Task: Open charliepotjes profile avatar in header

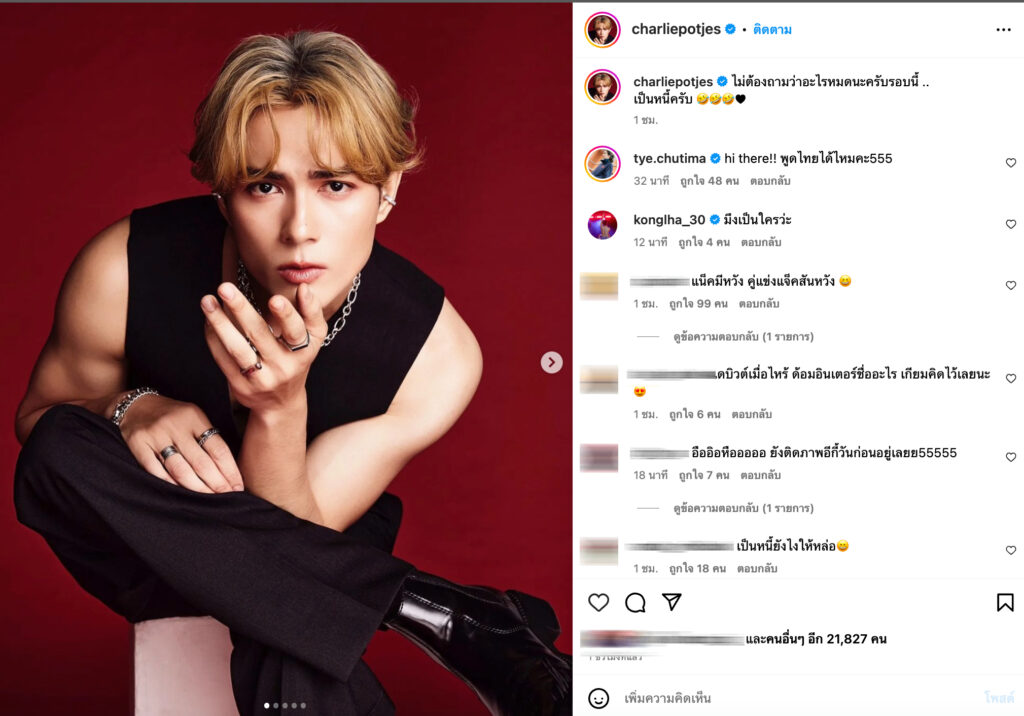Action: 602,30
